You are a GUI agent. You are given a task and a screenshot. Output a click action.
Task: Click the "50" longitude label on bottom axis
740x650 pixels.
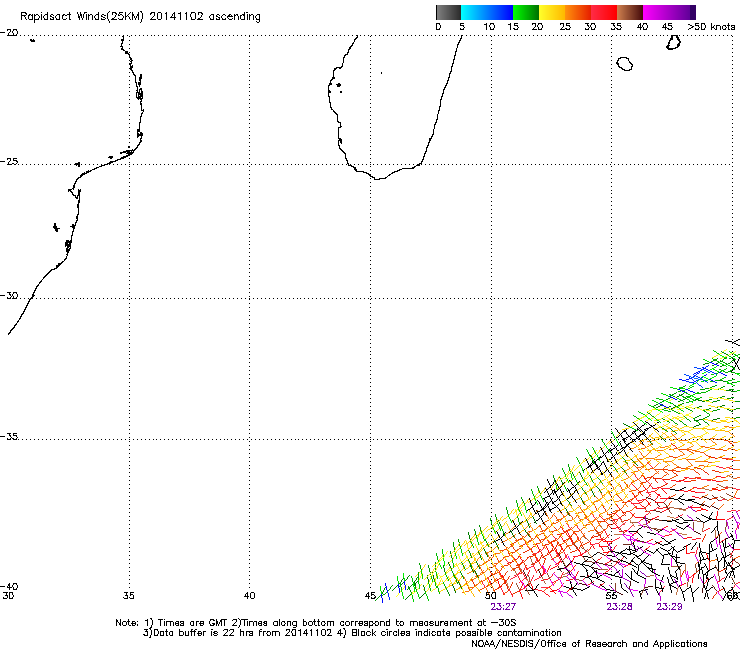[491, 596]
